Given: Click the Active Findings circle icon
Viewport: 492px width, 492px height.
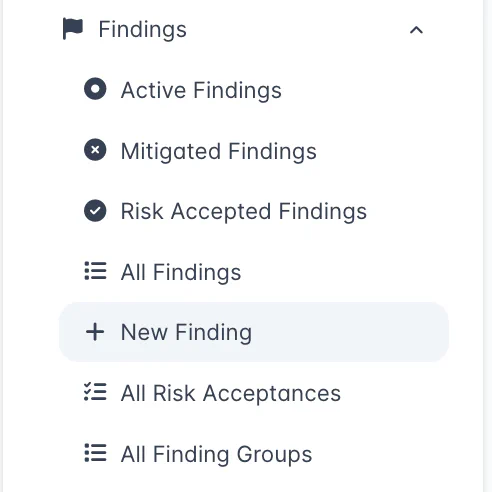Looking at the screenshot, I should click(95, 89).
